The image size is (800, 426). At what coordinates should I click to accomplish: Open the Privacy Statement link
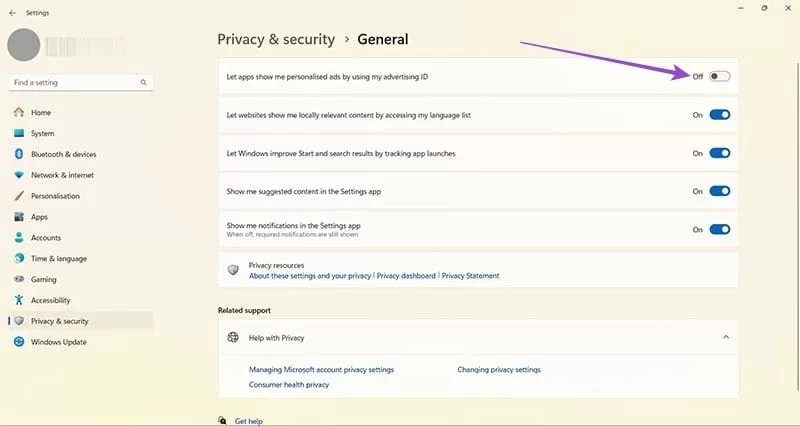coord(470,276)
